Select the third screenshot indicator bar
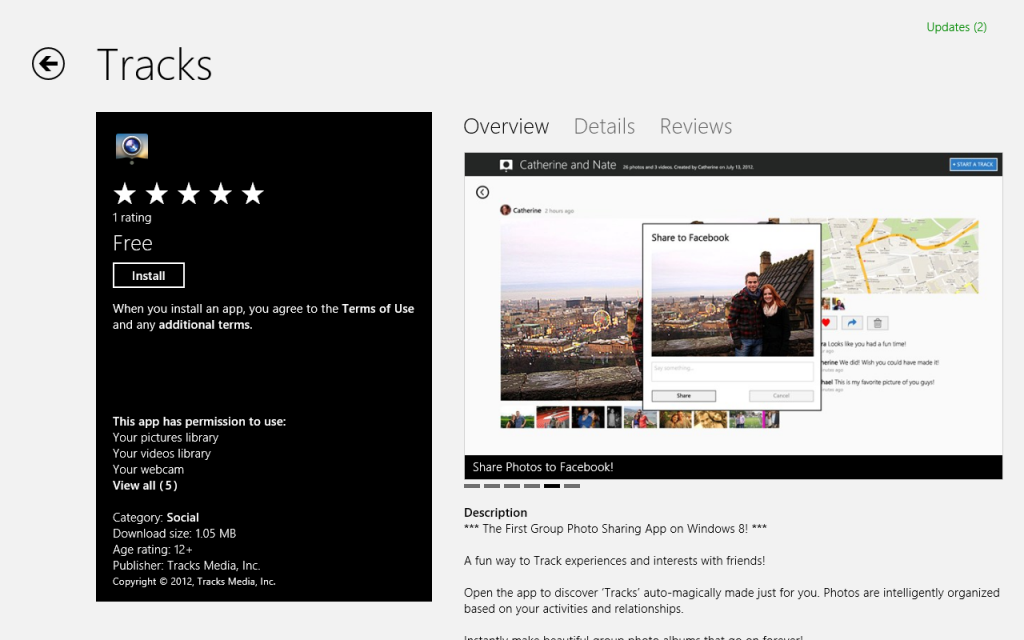 tap(512, 486)
